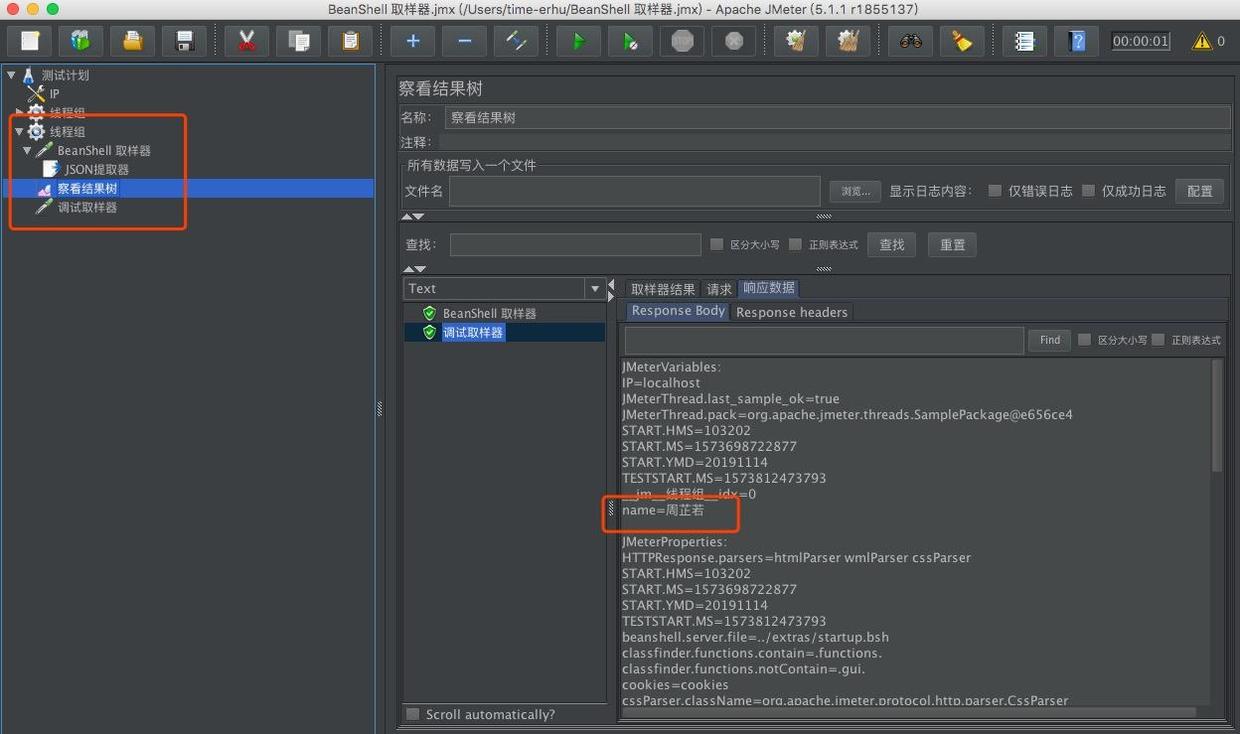
Task: Toggle 正则表达式 next to Find button
Action: tap(1158, 340)
